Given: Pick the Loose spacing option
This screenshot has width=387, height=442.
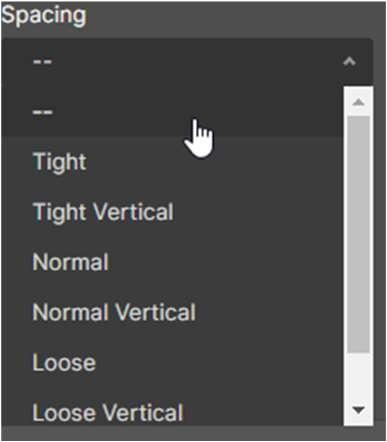Looking at the screenshot, I should tap(172, 363).
